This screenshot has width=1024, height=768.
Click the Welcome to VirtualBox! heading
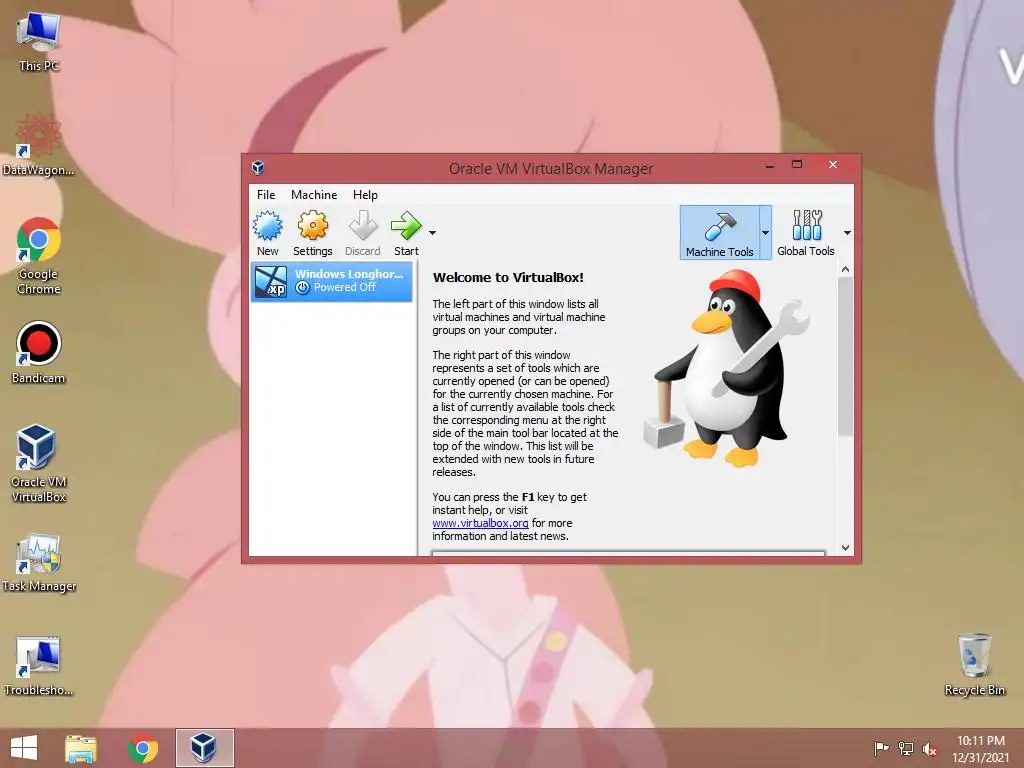point(508,278)
